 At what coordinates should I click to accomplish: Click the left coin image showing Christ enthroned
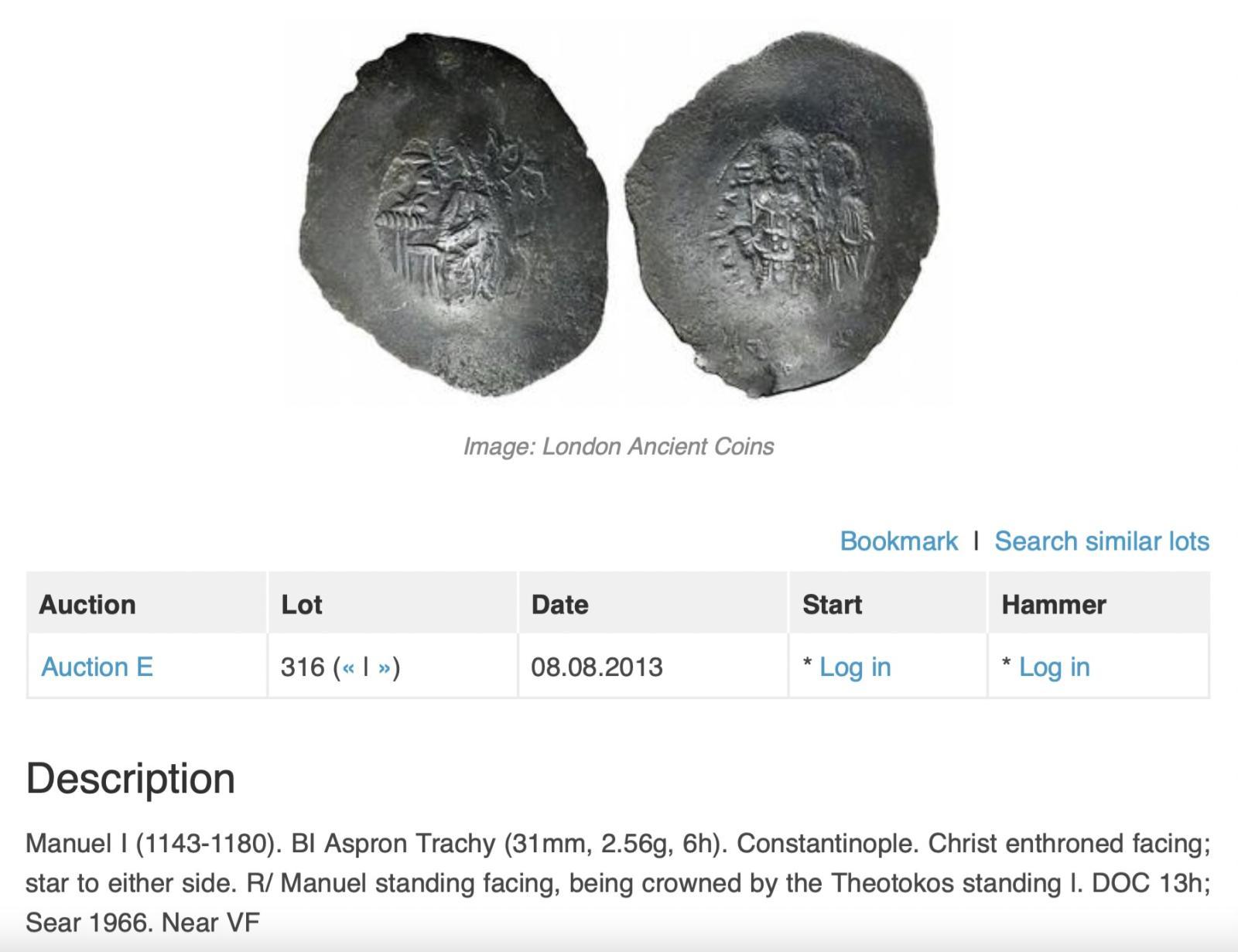click(x=453, y=213)
